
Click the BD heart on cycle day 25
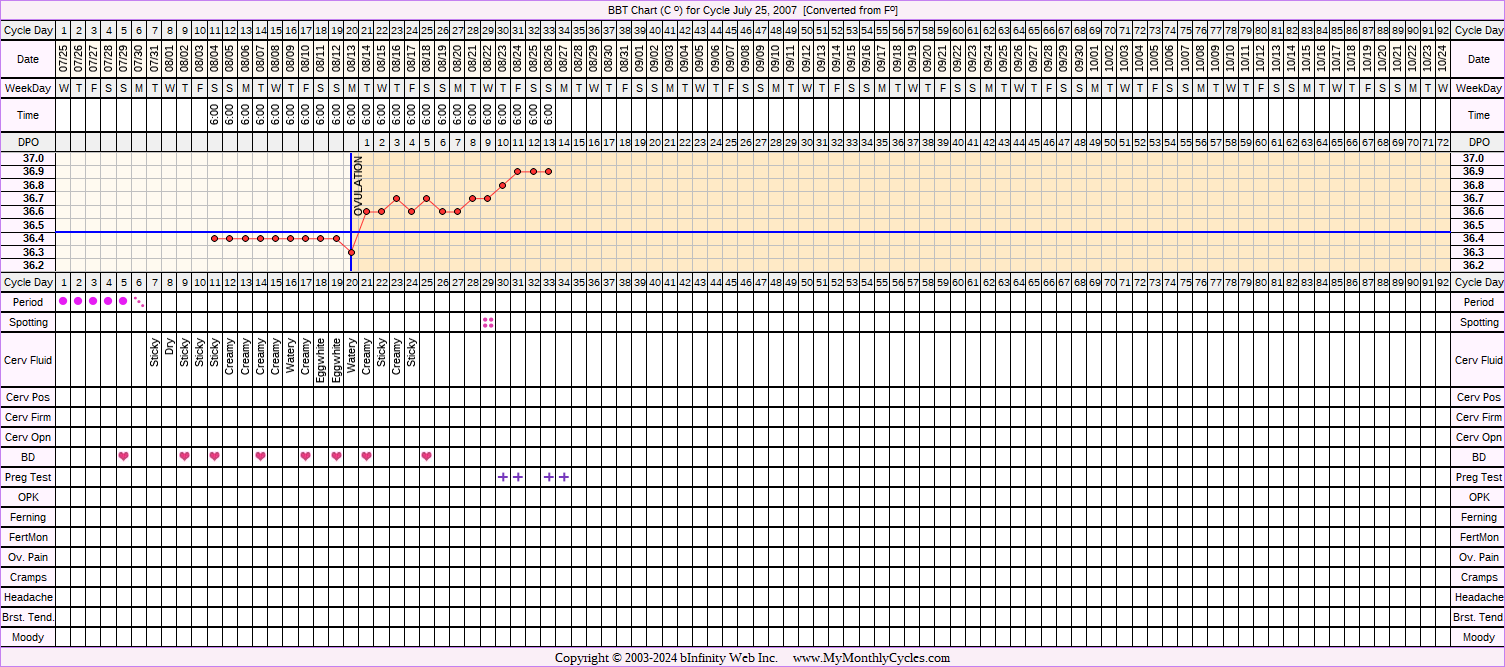pyautogui.click(x=427, y=457)
